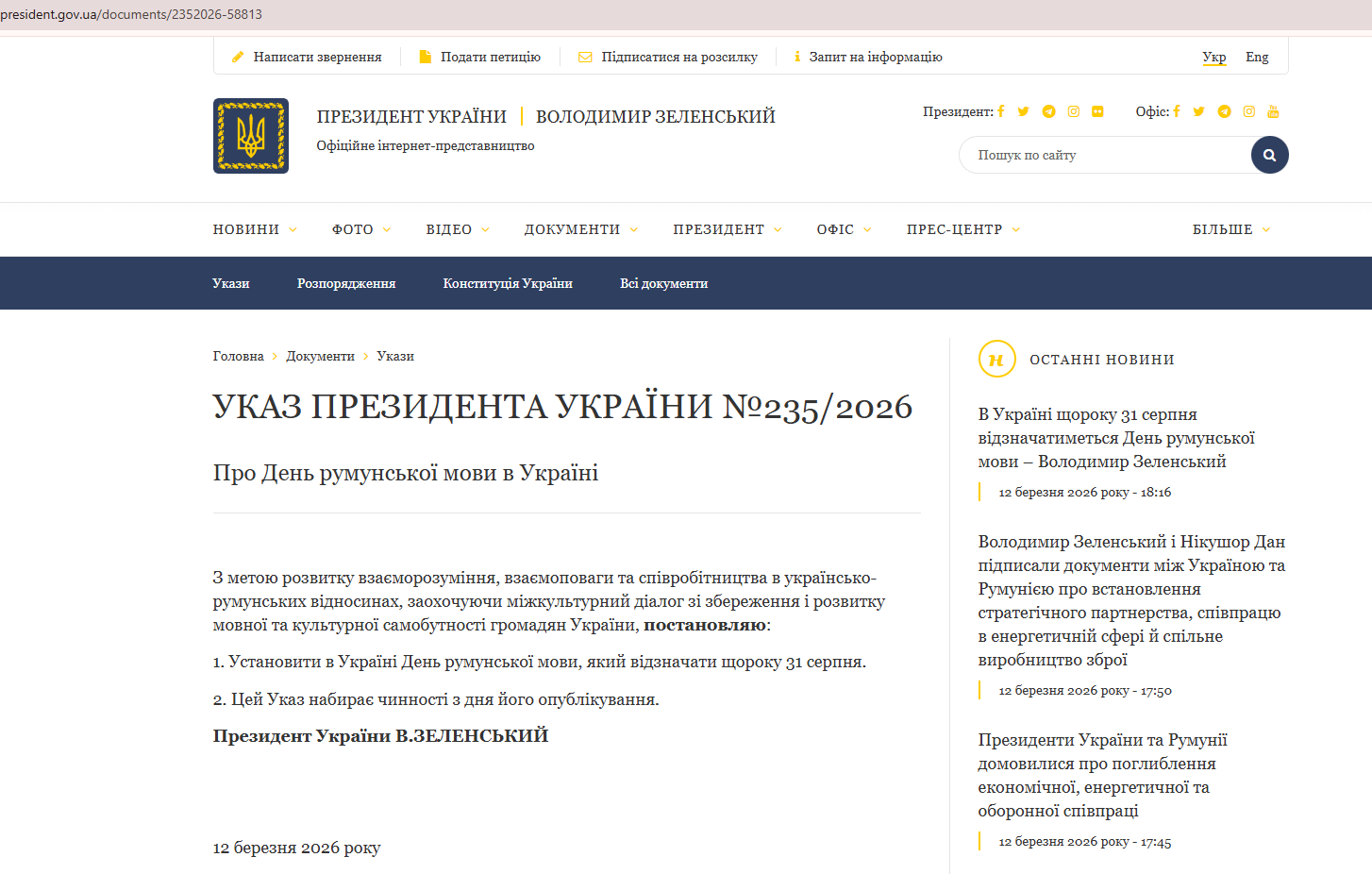Open the President's Flickr icon
1372x874 pixels.
1097,111
